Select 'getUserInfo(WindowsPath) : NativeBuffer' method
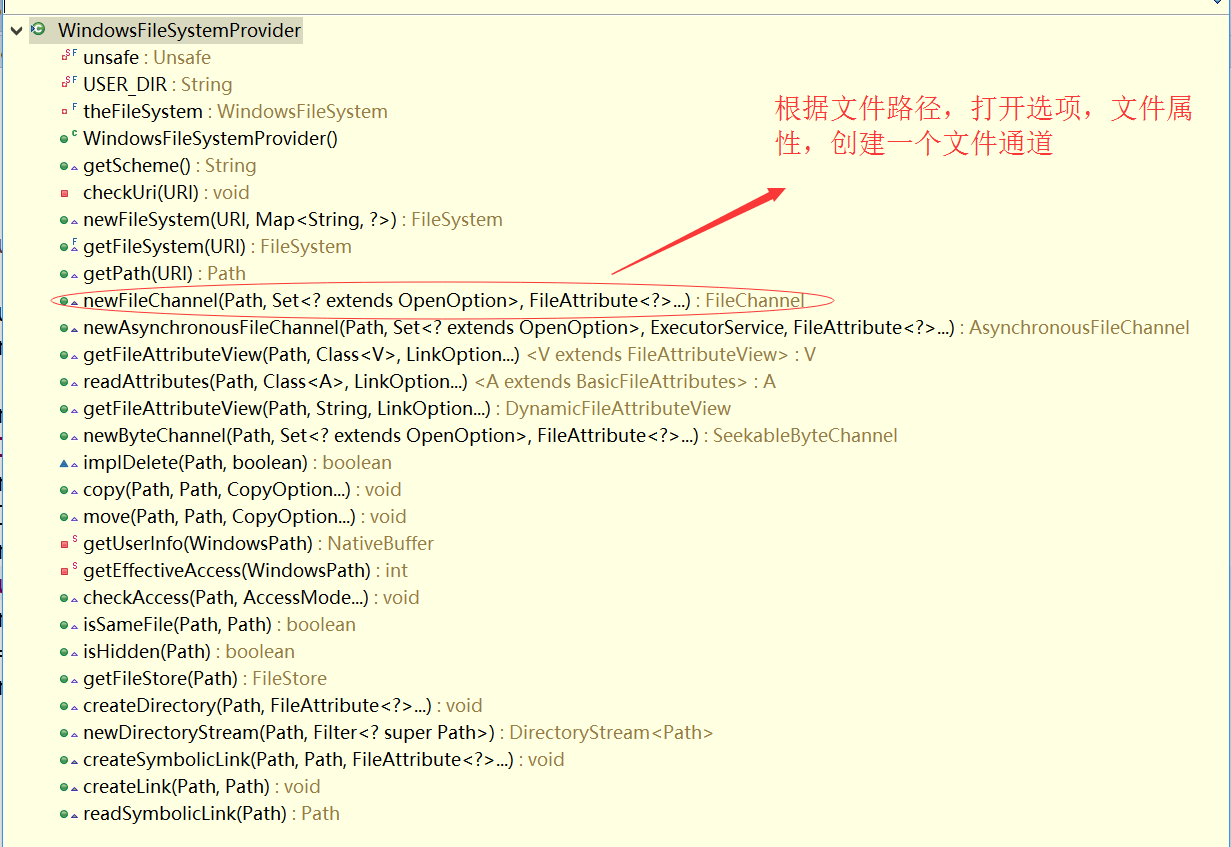The height and width of the screenshot is (847, 1231). click(258, 544)
